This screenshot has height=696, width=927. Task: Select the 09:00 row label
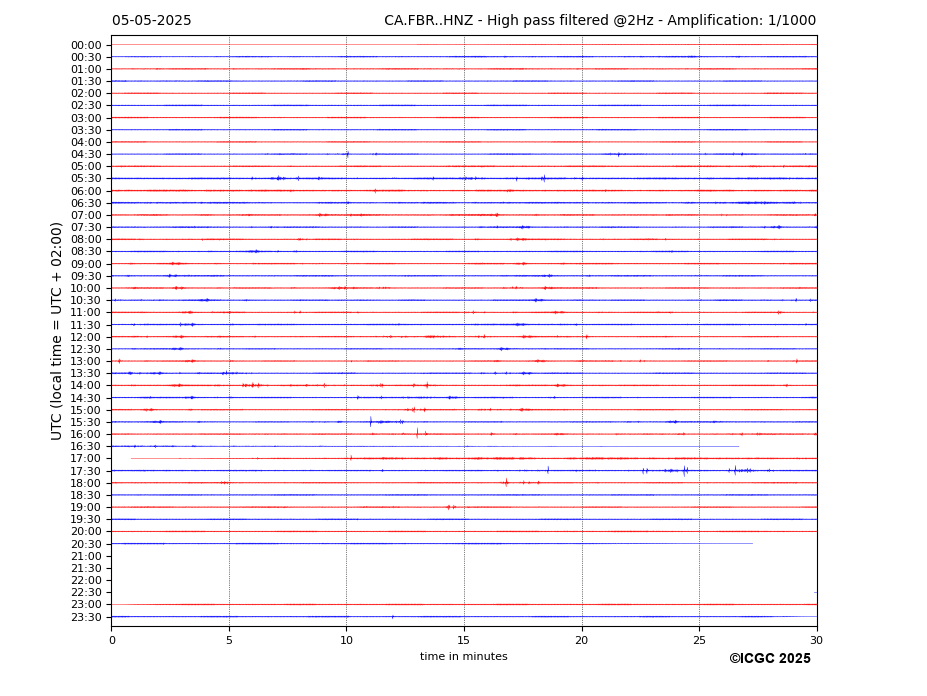[x=86, y=264]
